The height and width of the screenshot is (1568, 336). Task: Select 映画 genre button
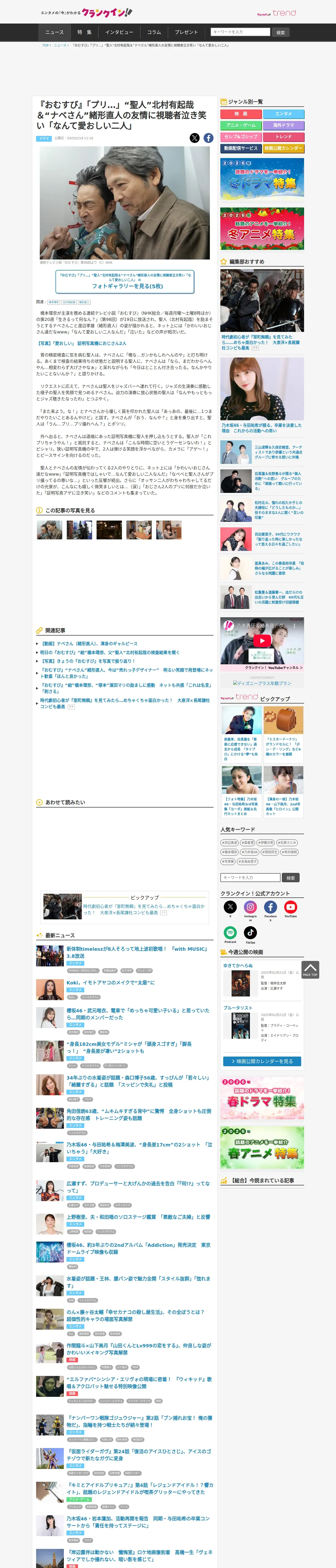coord(241,114)
